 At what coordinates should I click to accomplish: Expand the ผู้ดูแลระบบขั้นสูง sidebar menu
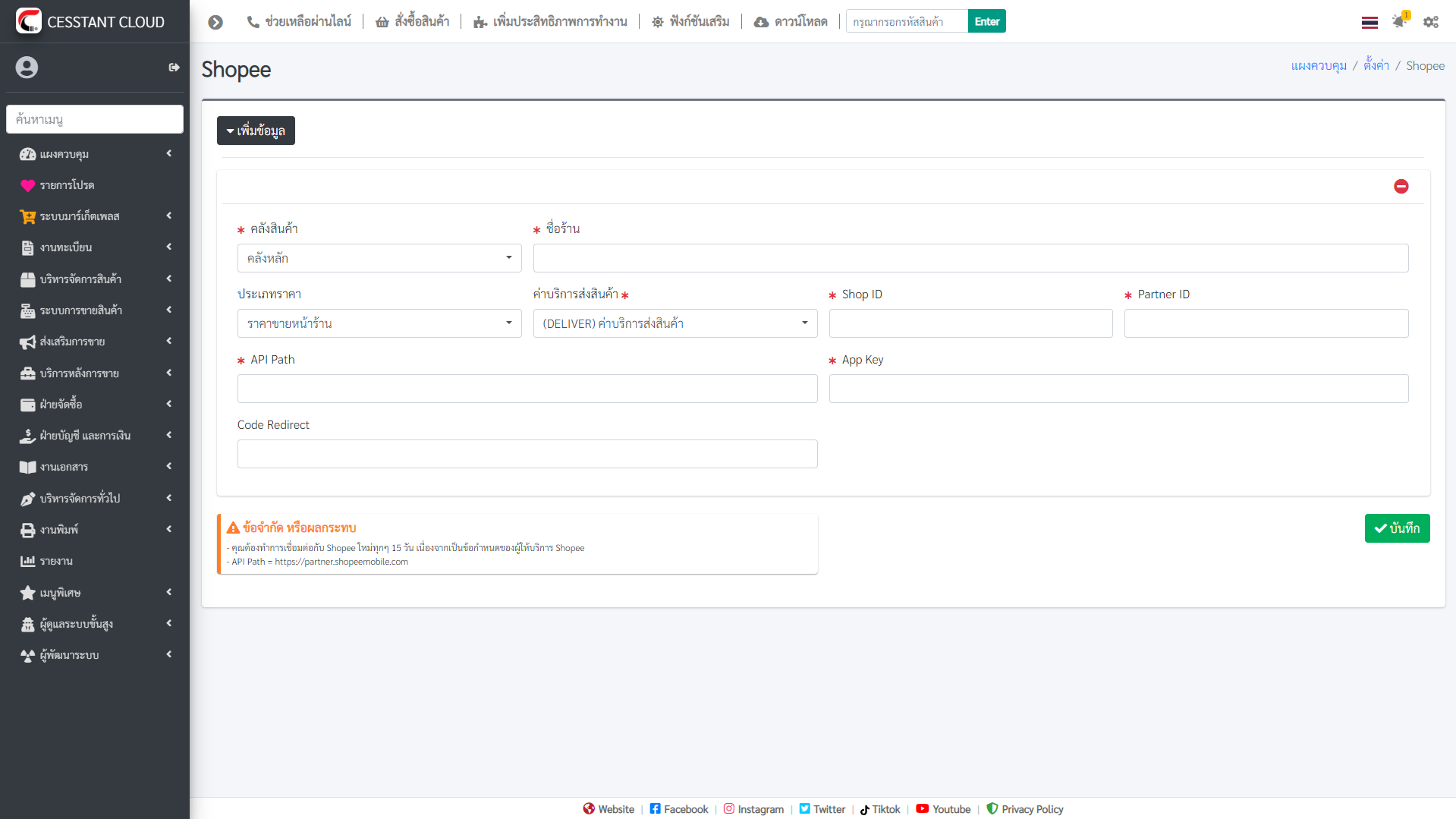click(95, 624)
